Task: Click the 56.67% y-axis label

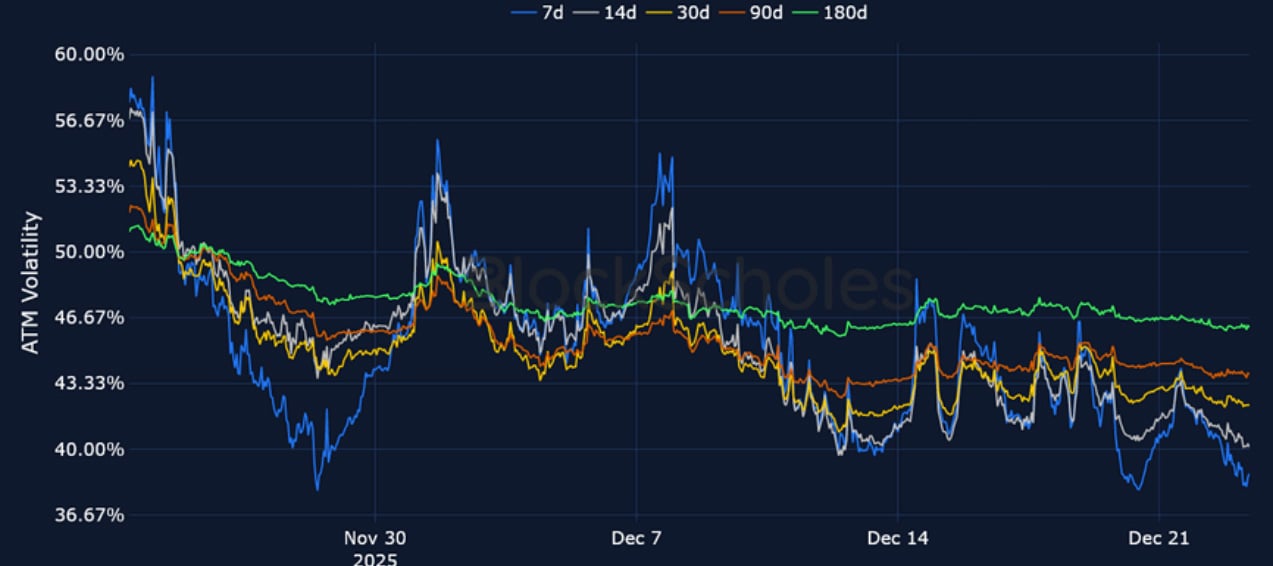Action: (x=88, y=120)
